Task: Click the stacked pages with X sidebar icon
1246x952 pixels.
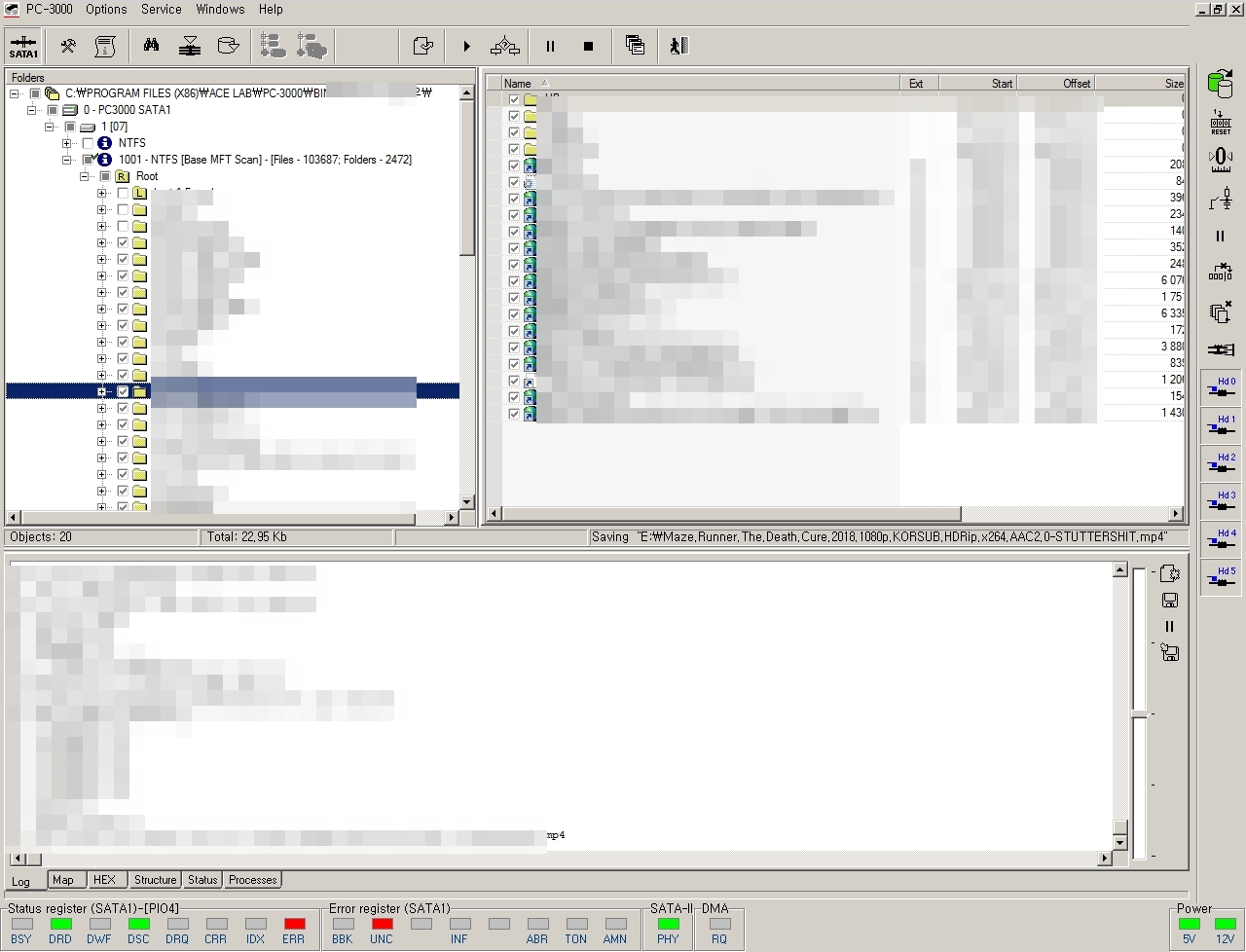Action: click(1220, 311)
